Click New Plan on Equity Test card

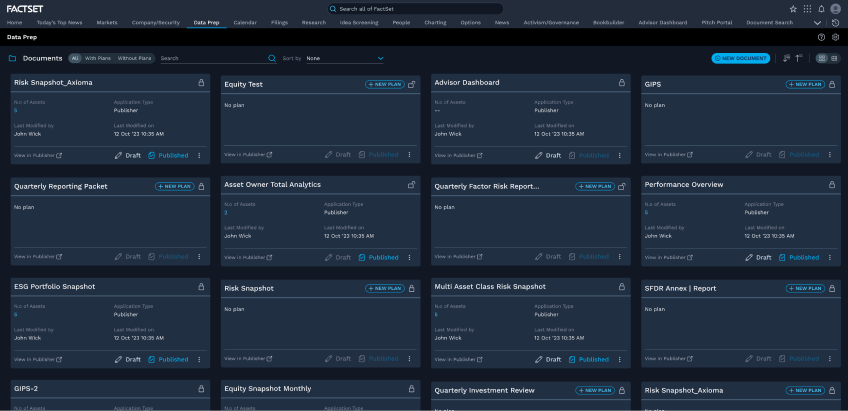(385, 84)
